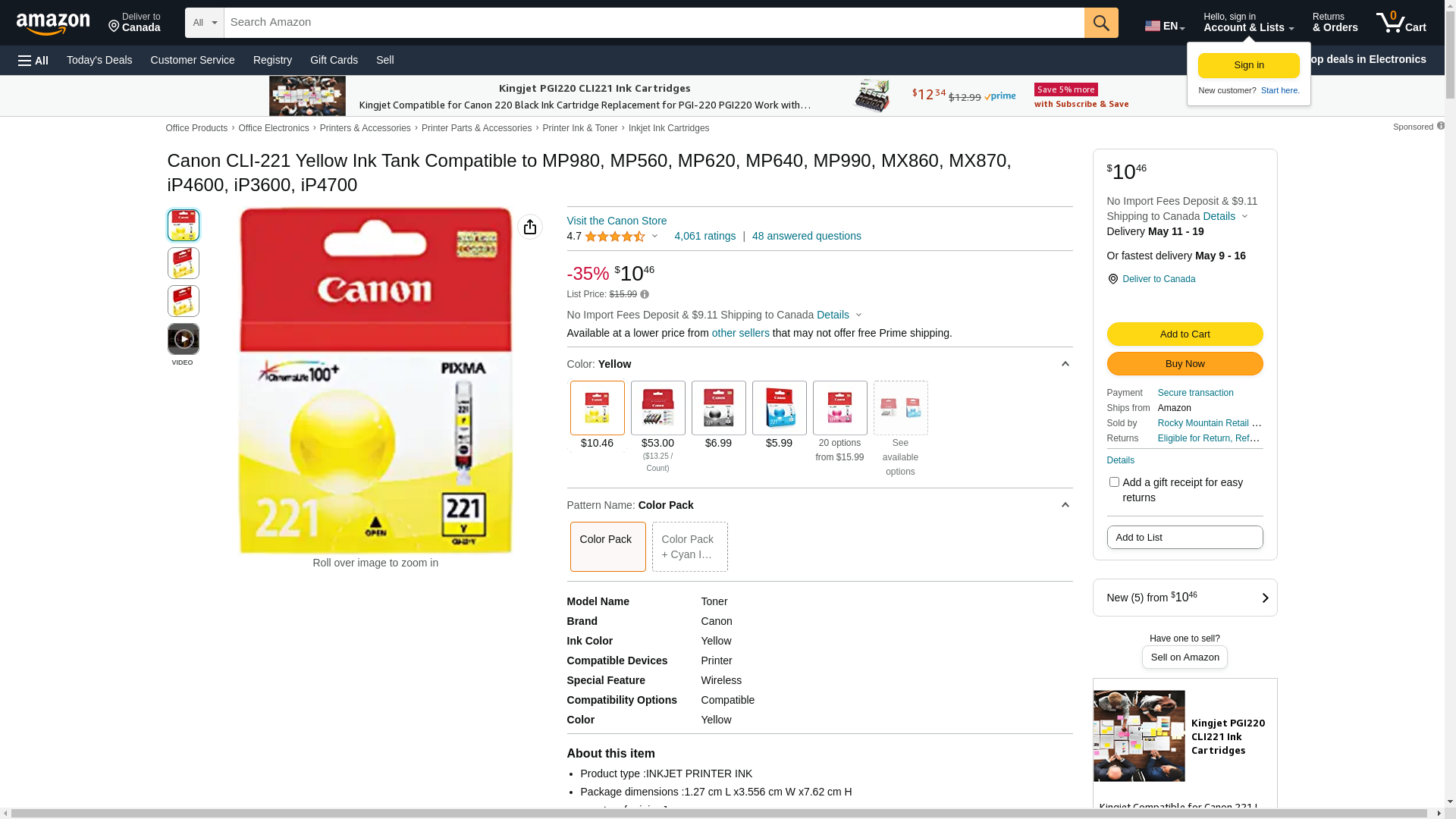Open Today's Deals nav item
The image size is (1456, 819).
pyautogui.click(x=99, y=60)
